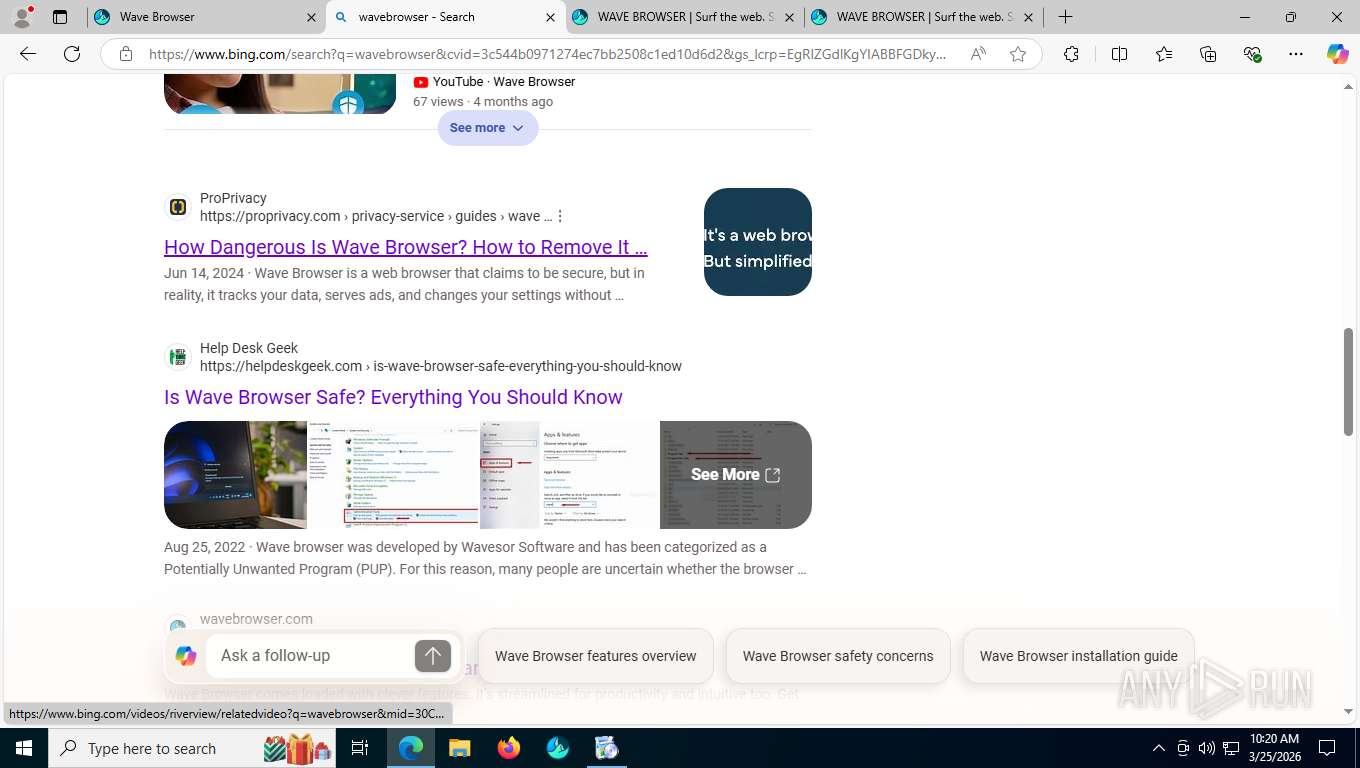Open Is Wave Browser Safe link
The width and height of the screenshot is (1360, 768).
click(x=393, y=397)
